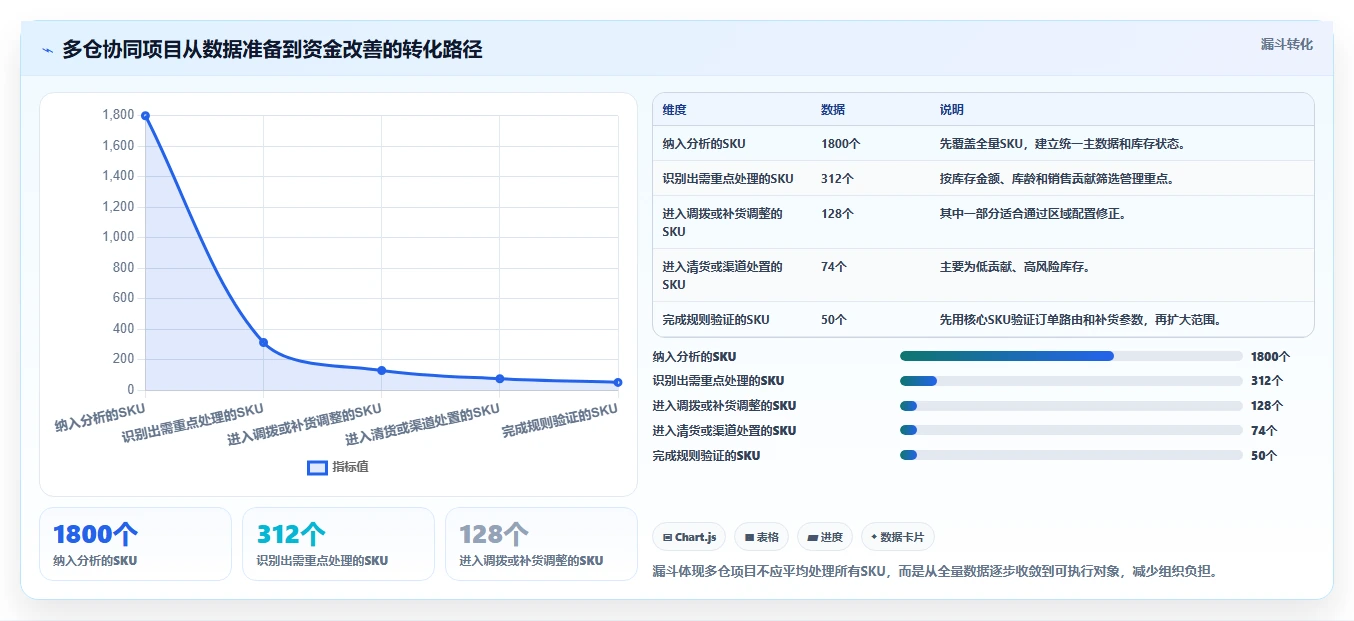Click the 1800个 progress bar
Image resolution: width=1354 pixels, height=621 pixels.
[1071, 356]
